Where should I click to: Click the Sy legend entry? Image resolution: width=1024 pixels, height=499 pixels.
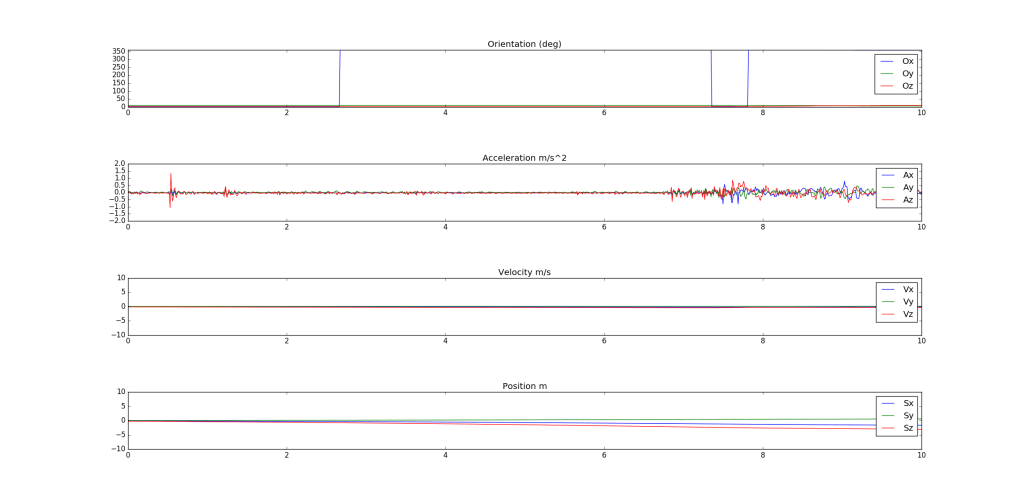908,415
